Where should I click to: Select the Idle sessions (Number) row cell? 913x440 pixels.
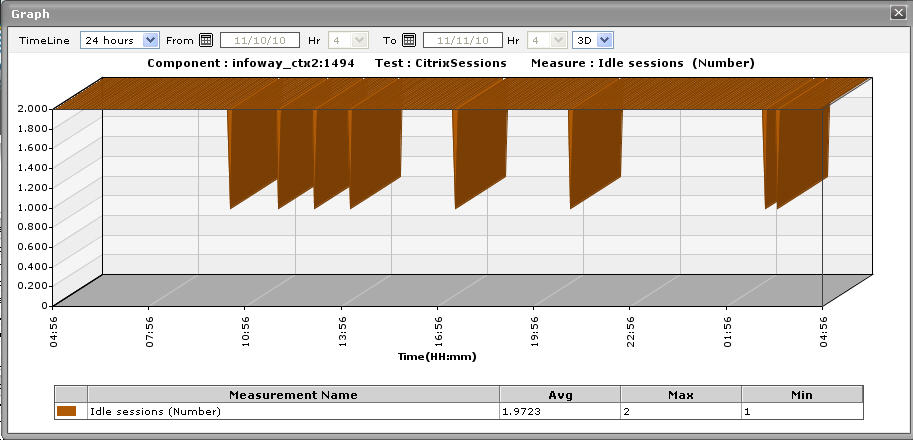293,411
